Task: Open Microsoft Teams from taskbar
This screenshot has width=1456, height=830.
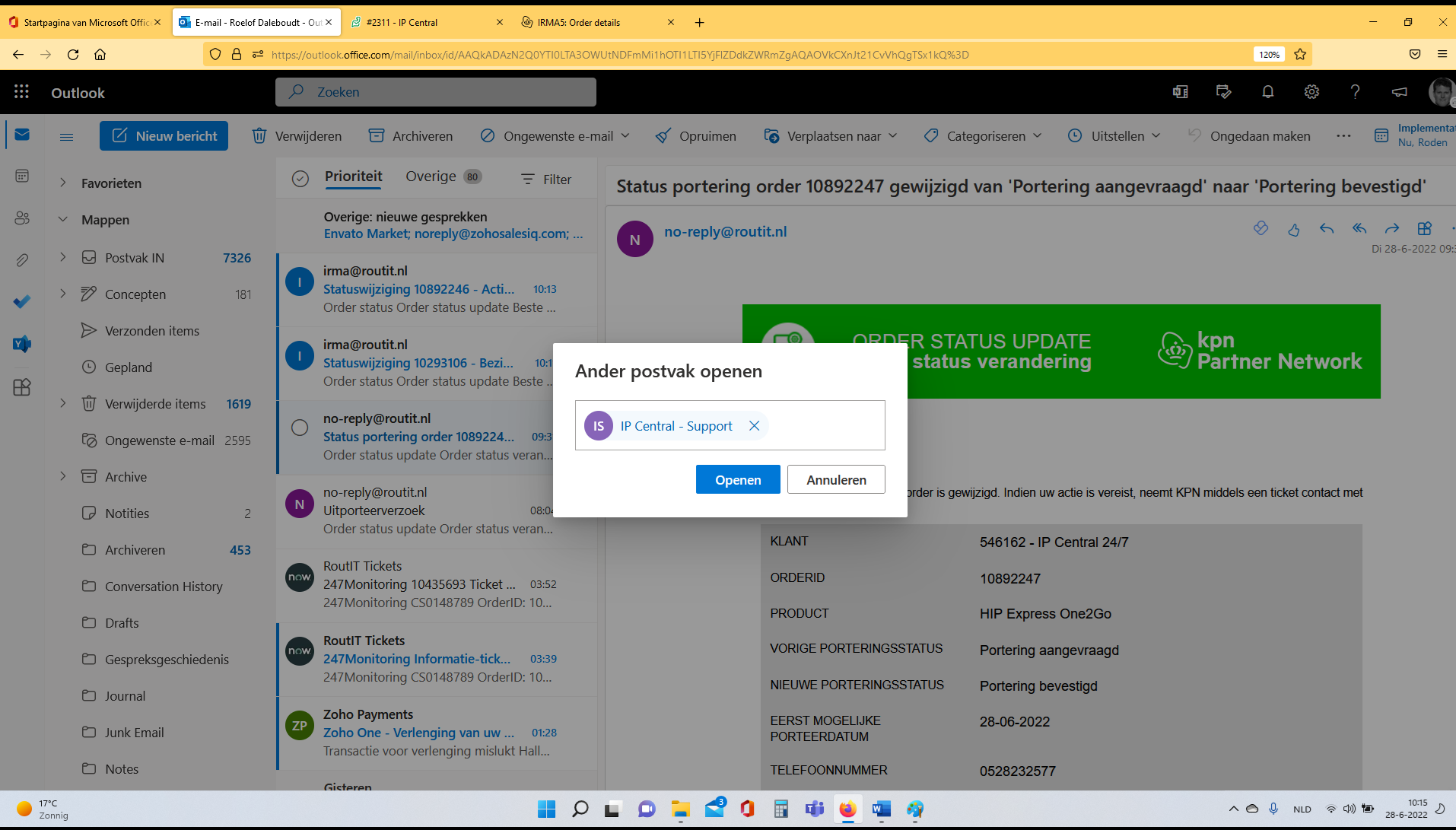Action: pos(814,809)
